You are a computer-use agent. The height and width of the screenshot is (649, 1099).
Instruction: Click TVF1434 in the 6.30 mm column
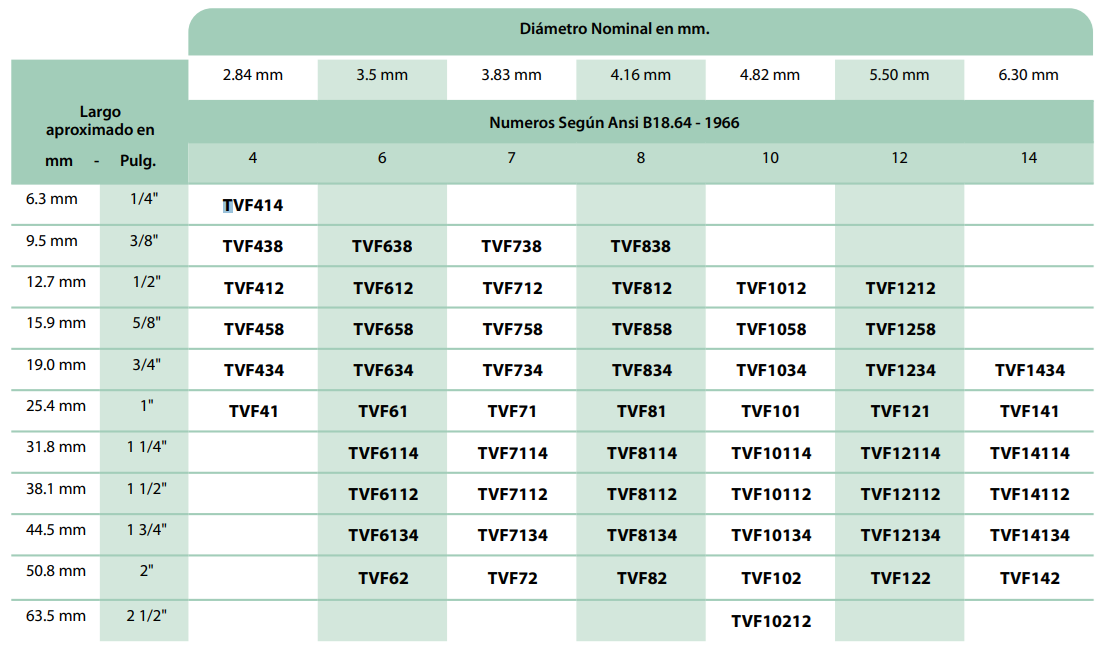point(1029,370)
